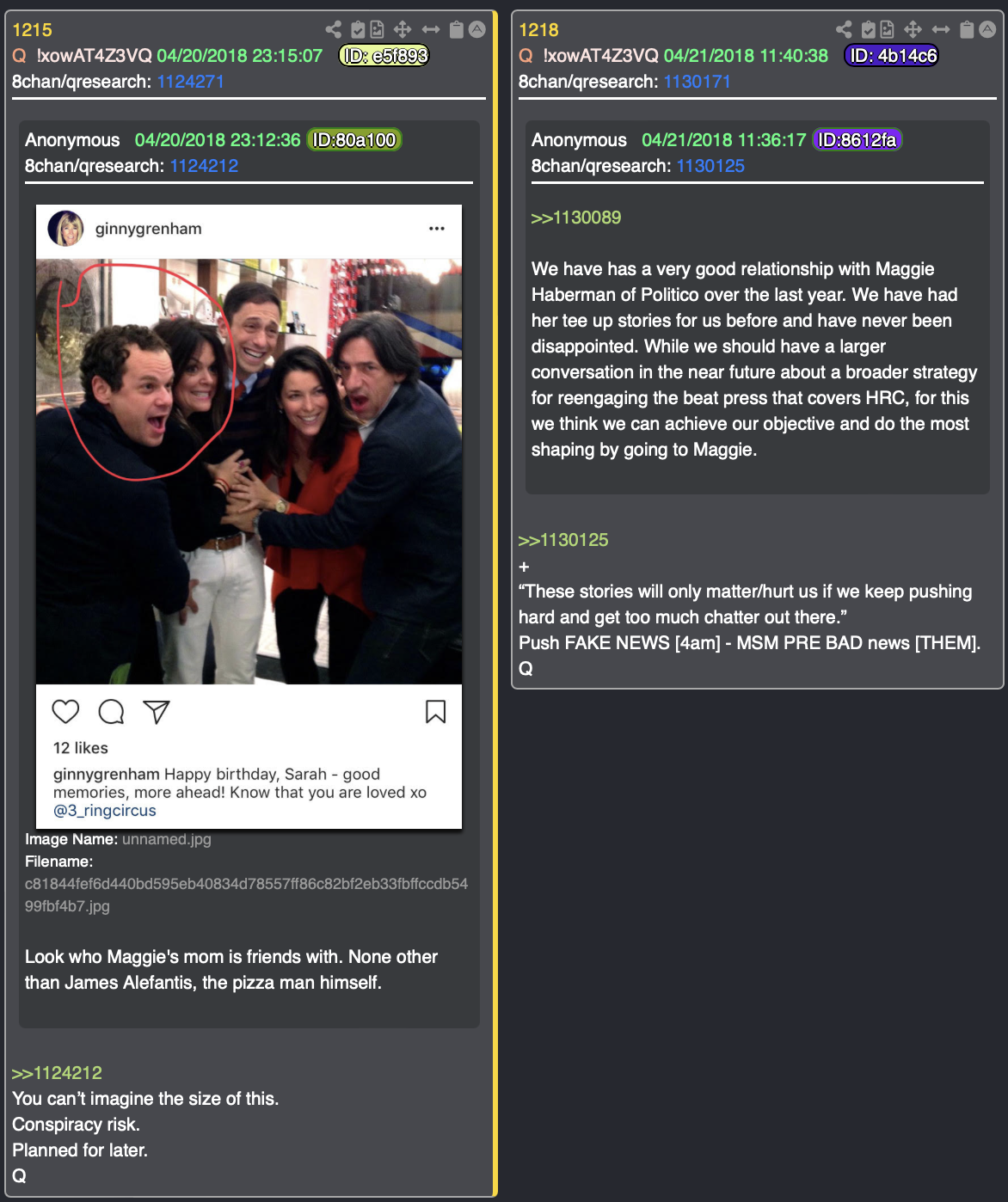Click the circled A icon on post 1218
This screenshot has width=1008, height=1202.
[x=987, y=30]
